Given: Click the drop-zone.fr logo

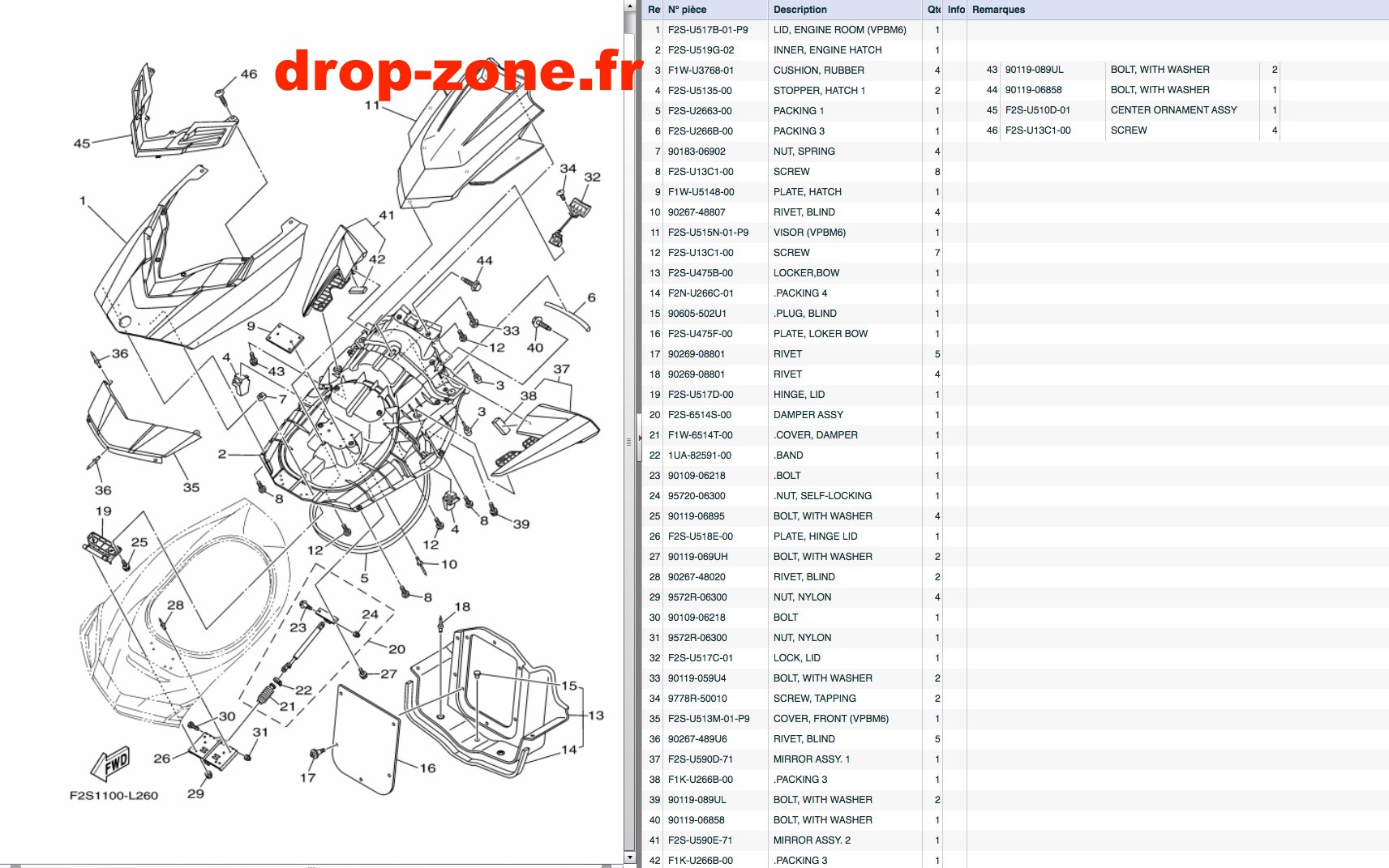Looking at the screenshot, I should pos(460,71).
